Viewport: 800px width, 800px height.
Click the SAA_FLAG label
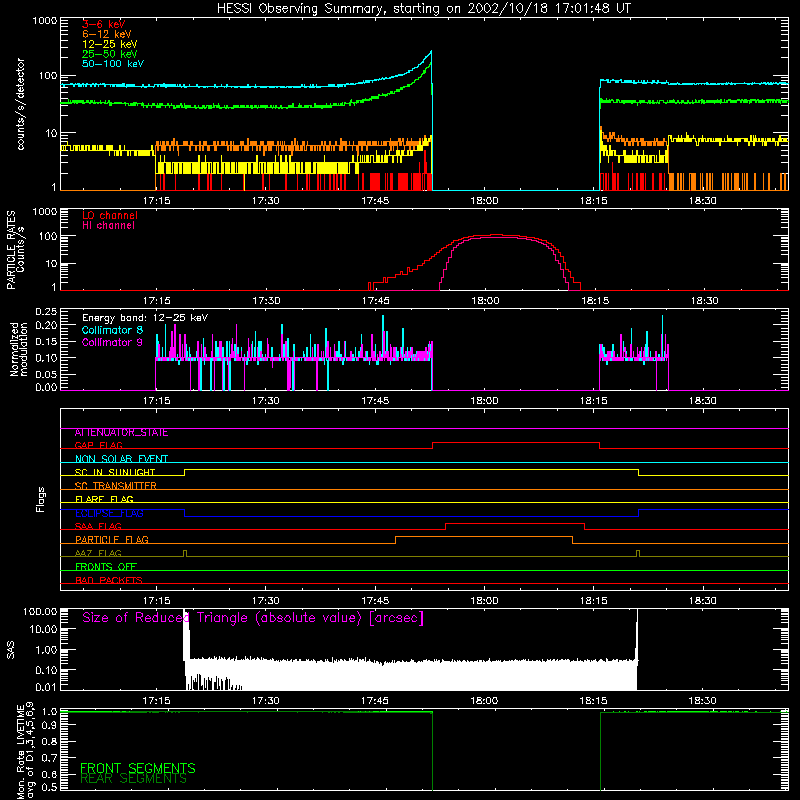point(98,526)
